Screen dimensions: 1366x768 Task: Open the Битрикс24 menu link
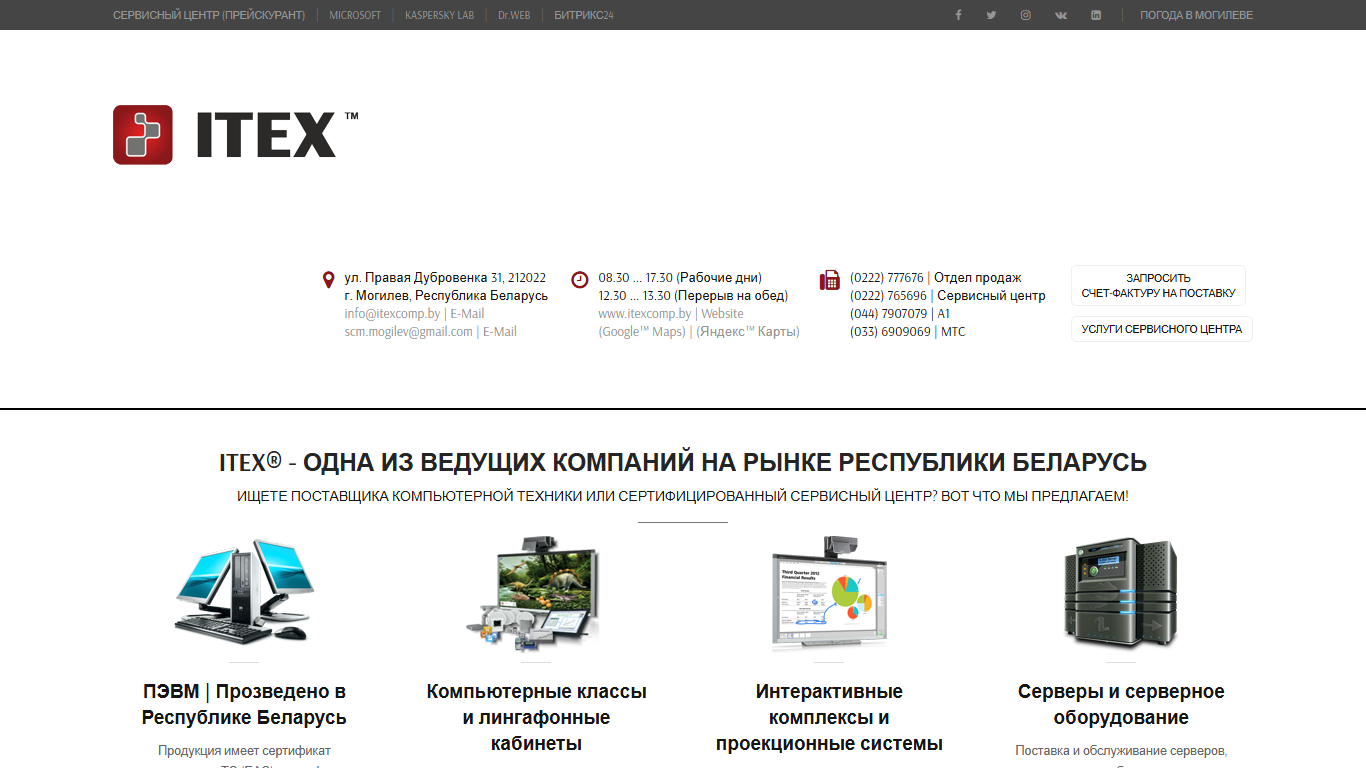(584, 15)
